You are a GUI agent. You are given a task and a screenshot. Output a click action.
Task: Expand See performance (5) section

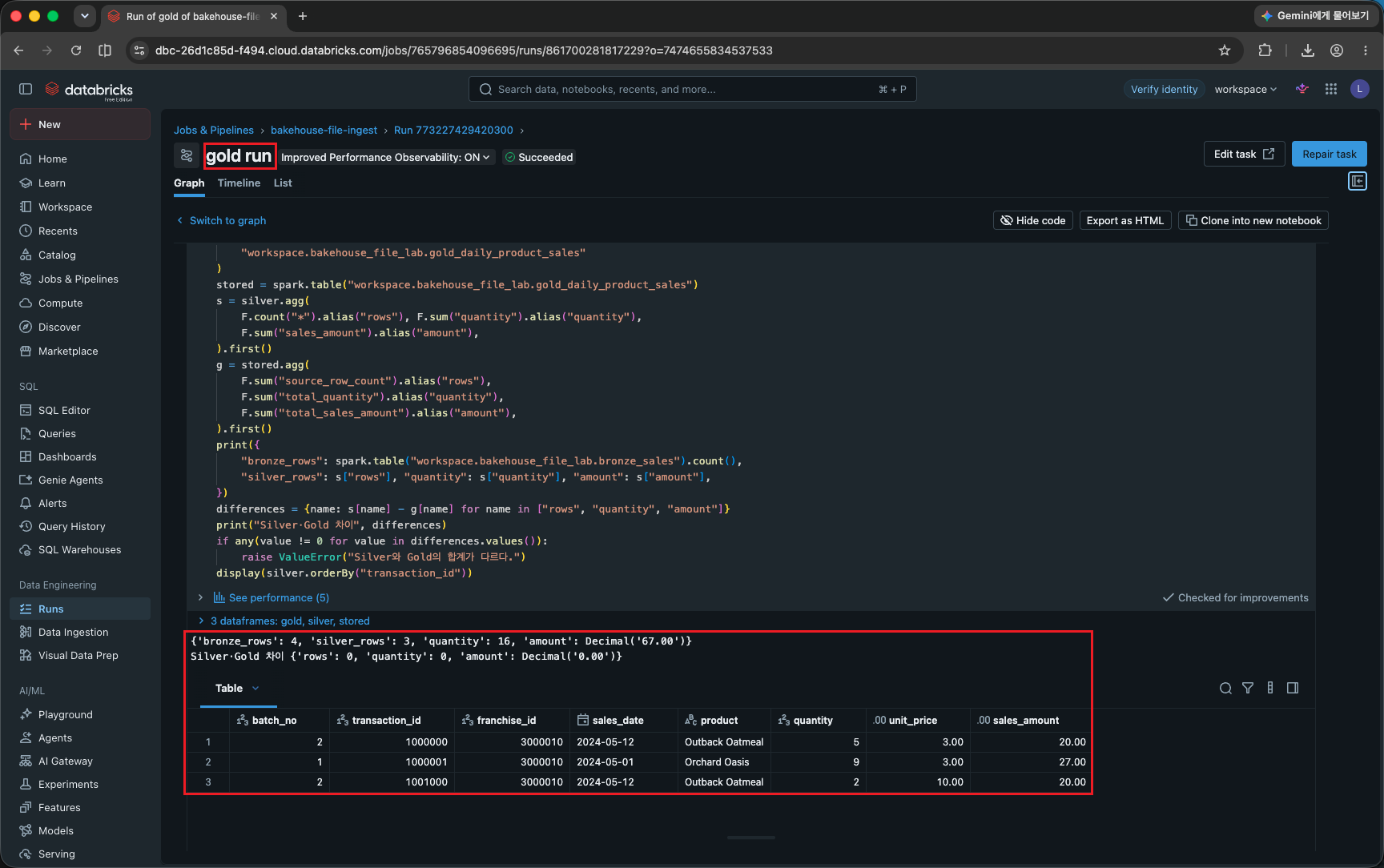pos(271,597)
